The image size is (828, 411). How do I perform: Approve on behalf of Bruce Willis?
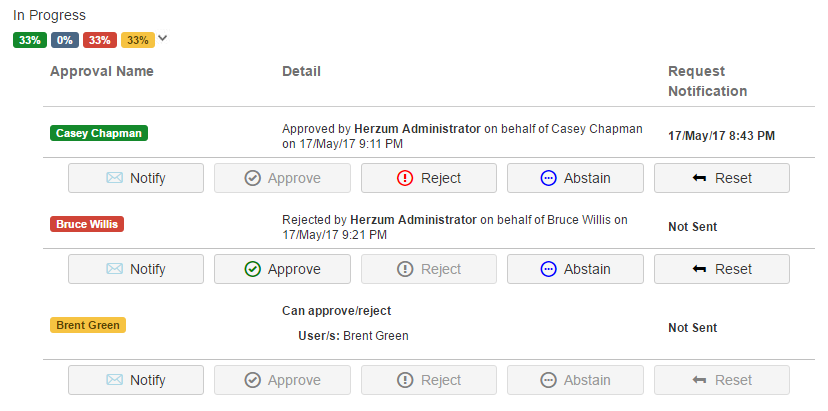[282, 269]
